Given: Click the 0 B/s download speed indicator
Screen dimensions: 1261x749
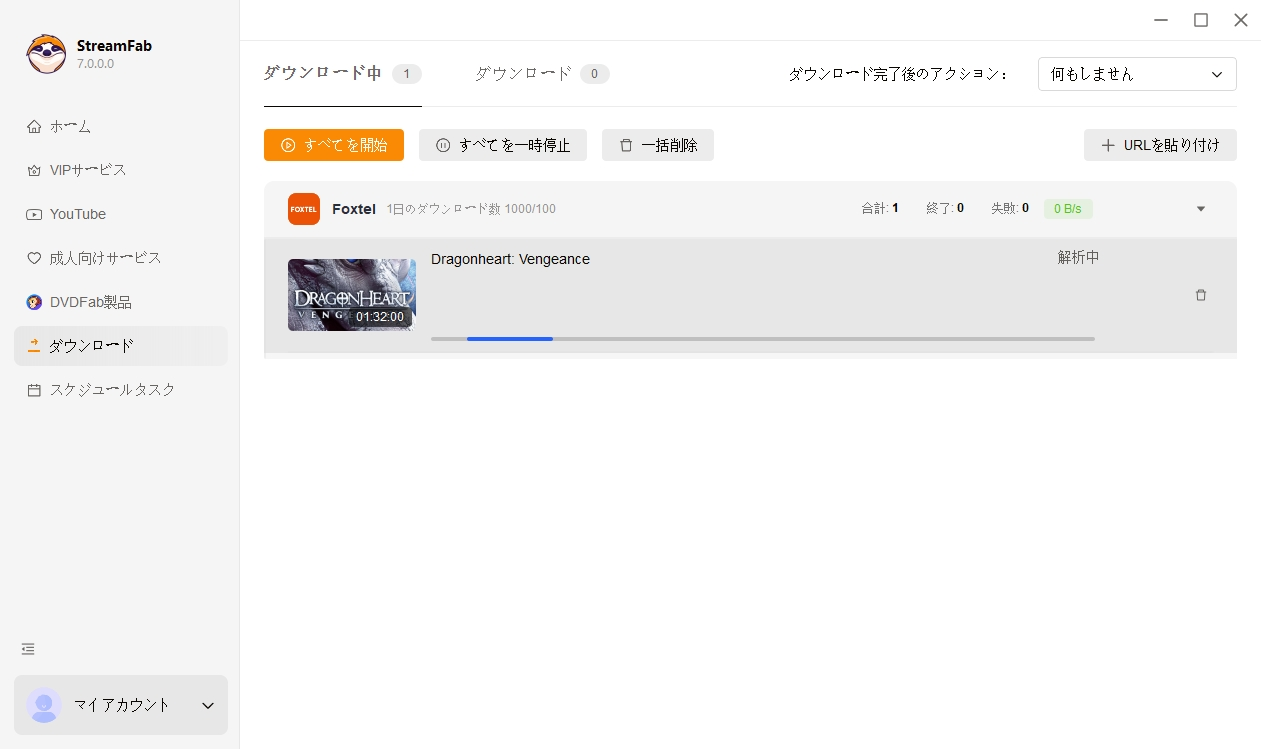Looking at the screenshot, I should pos(1067,208).
